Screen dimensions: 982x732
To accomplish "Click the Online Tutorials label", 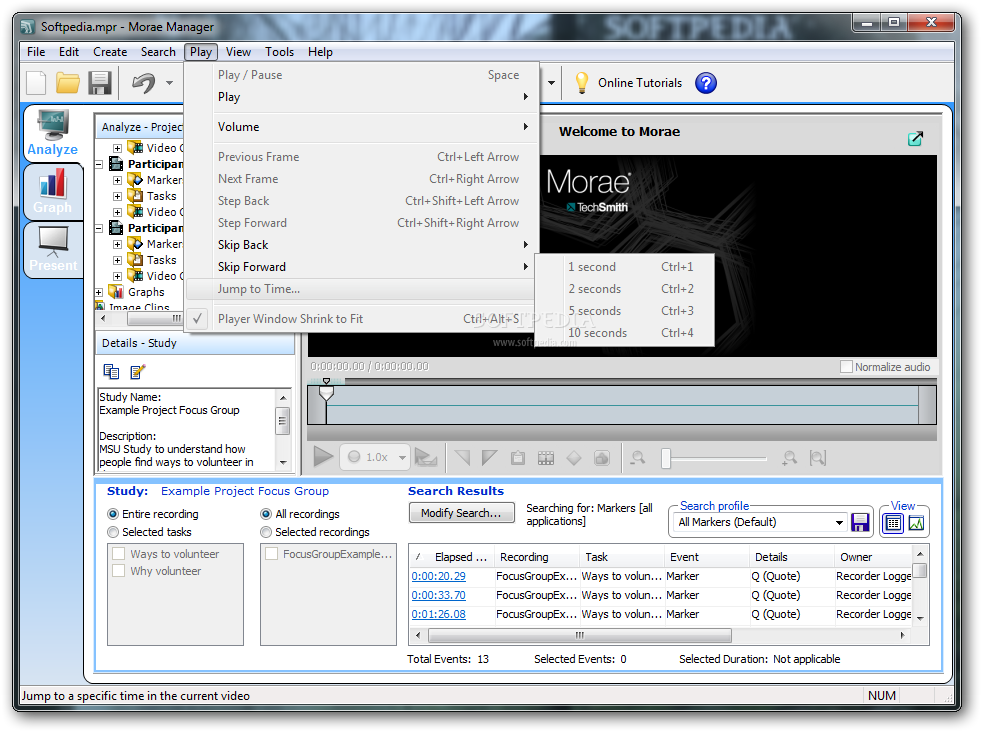I will tap(640, 83).
